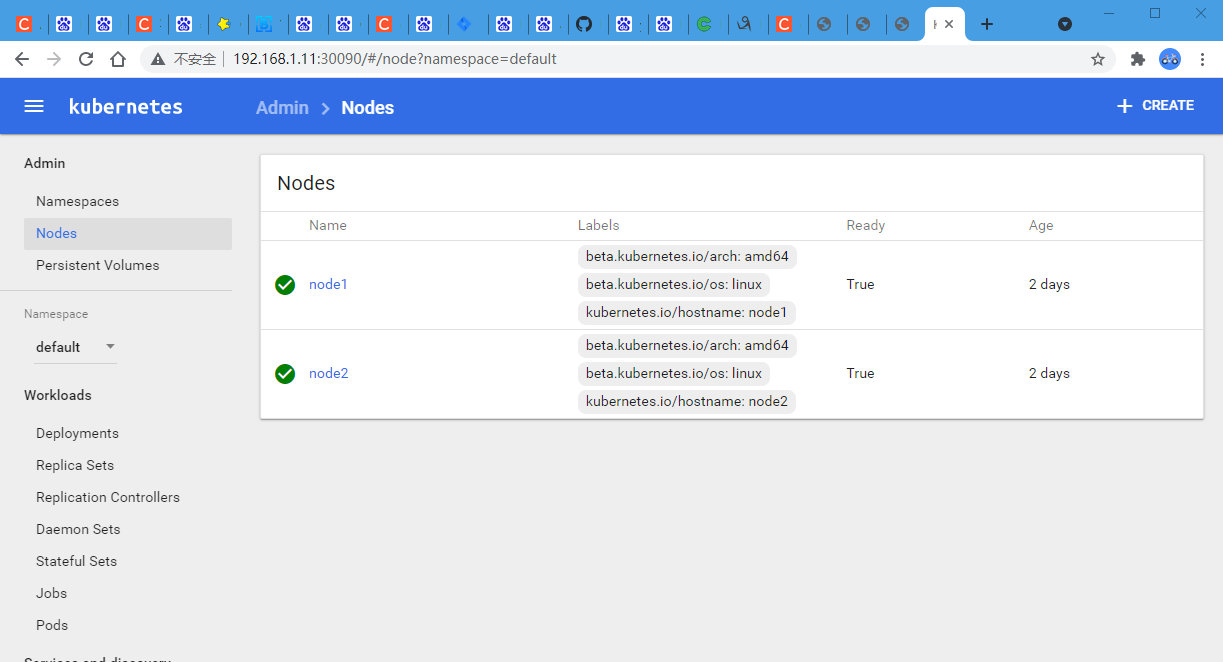Click the Labels column header
The image size is (1223, 662).
pyautogui.click(x=598, y=225)
